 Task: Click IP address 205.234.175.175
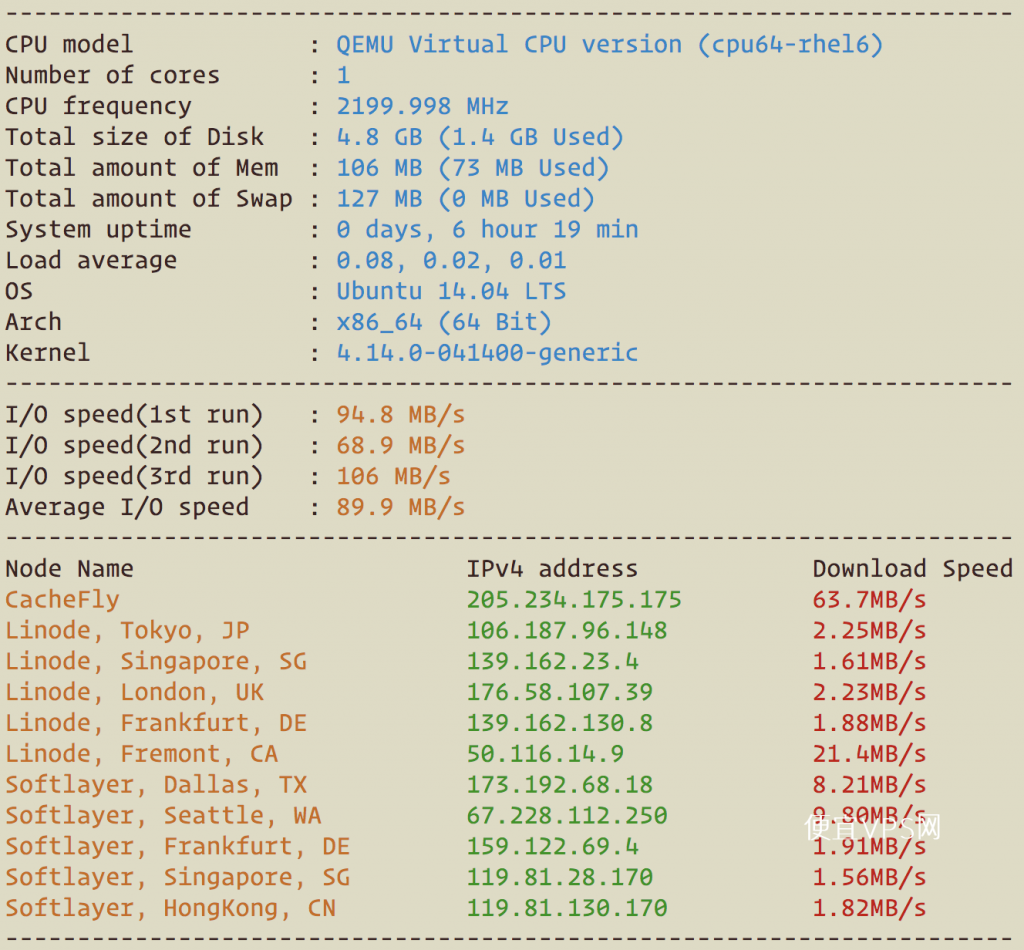[573, 599]
